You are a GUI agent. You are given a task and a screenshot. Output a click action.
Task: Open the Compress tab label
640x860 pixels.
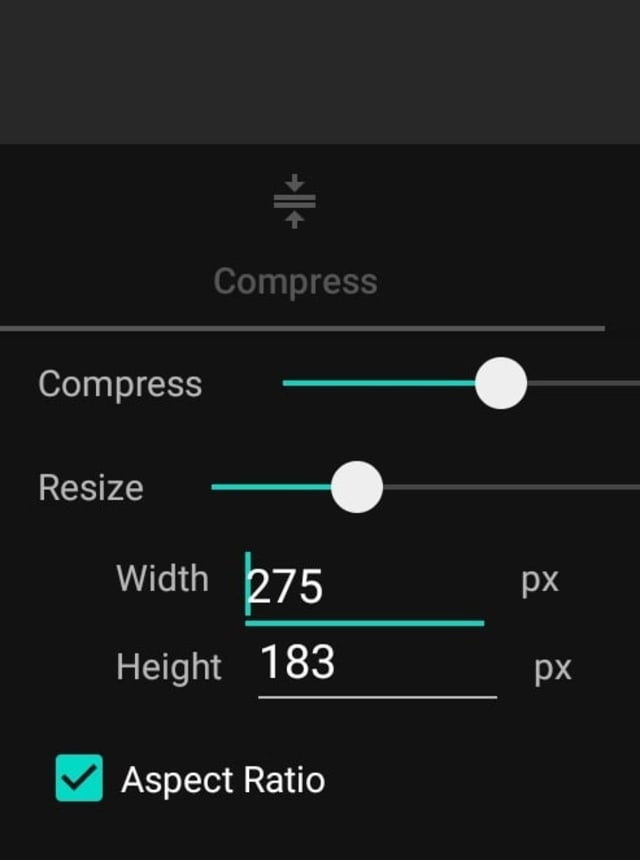pos(295,281)
